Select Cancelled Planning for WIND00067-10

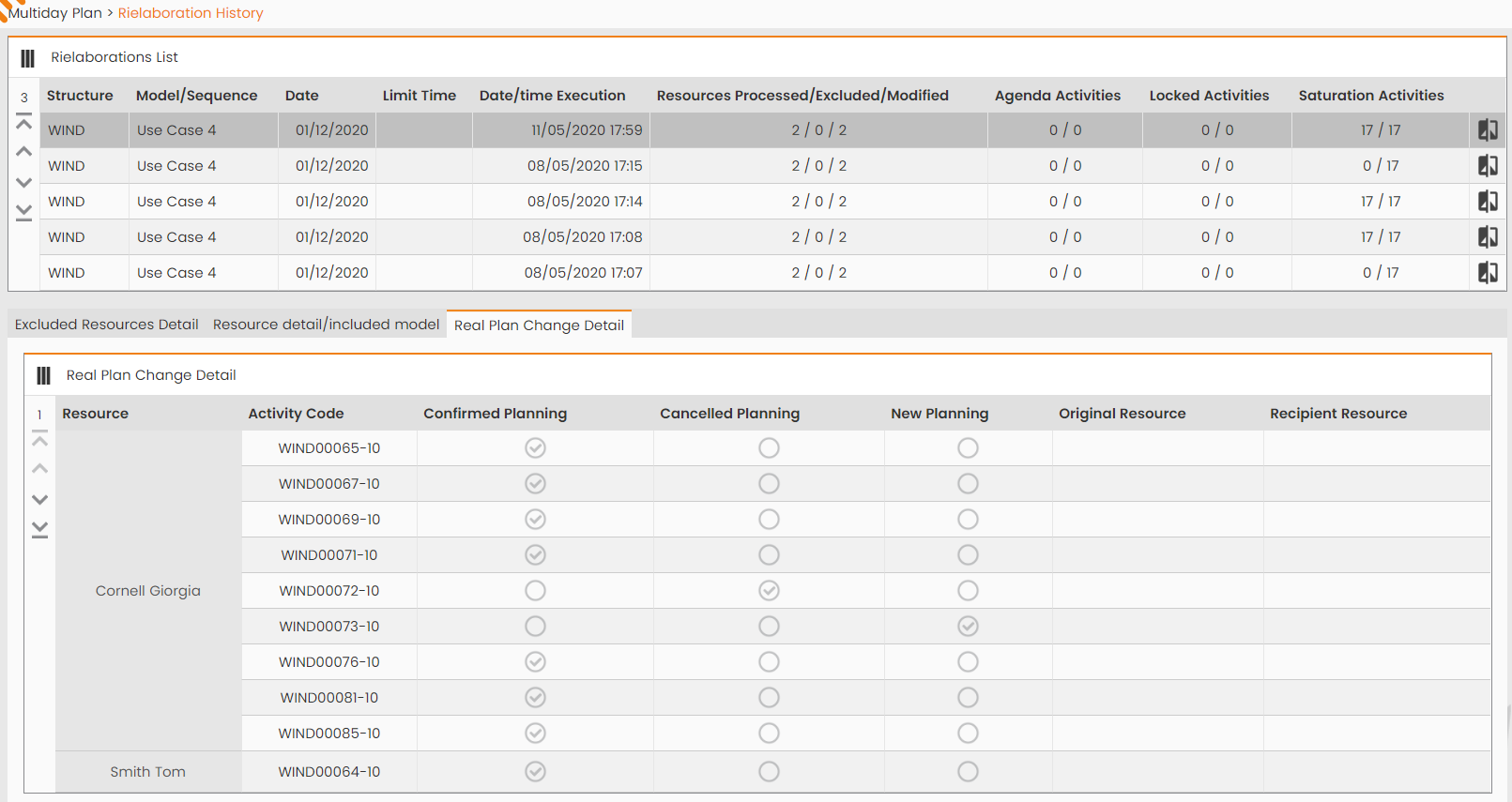[x=769, y=484]
